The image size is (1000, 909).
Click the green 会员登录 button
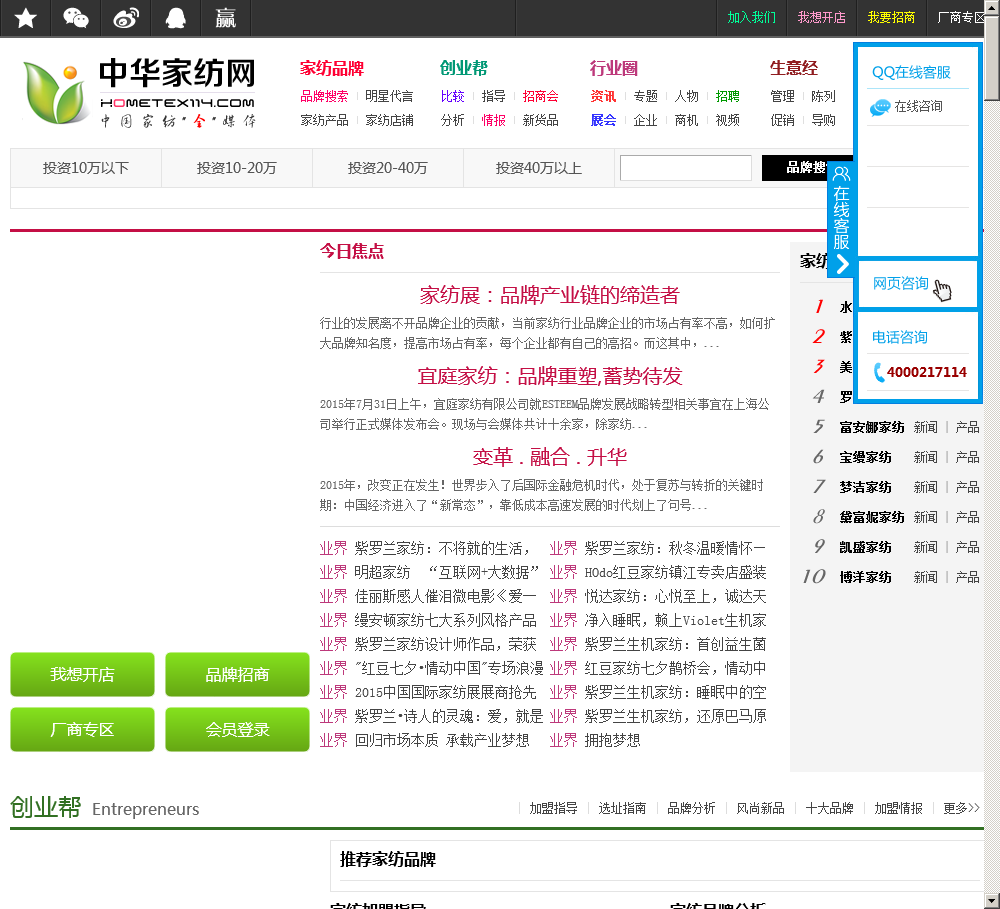(237, 729)
